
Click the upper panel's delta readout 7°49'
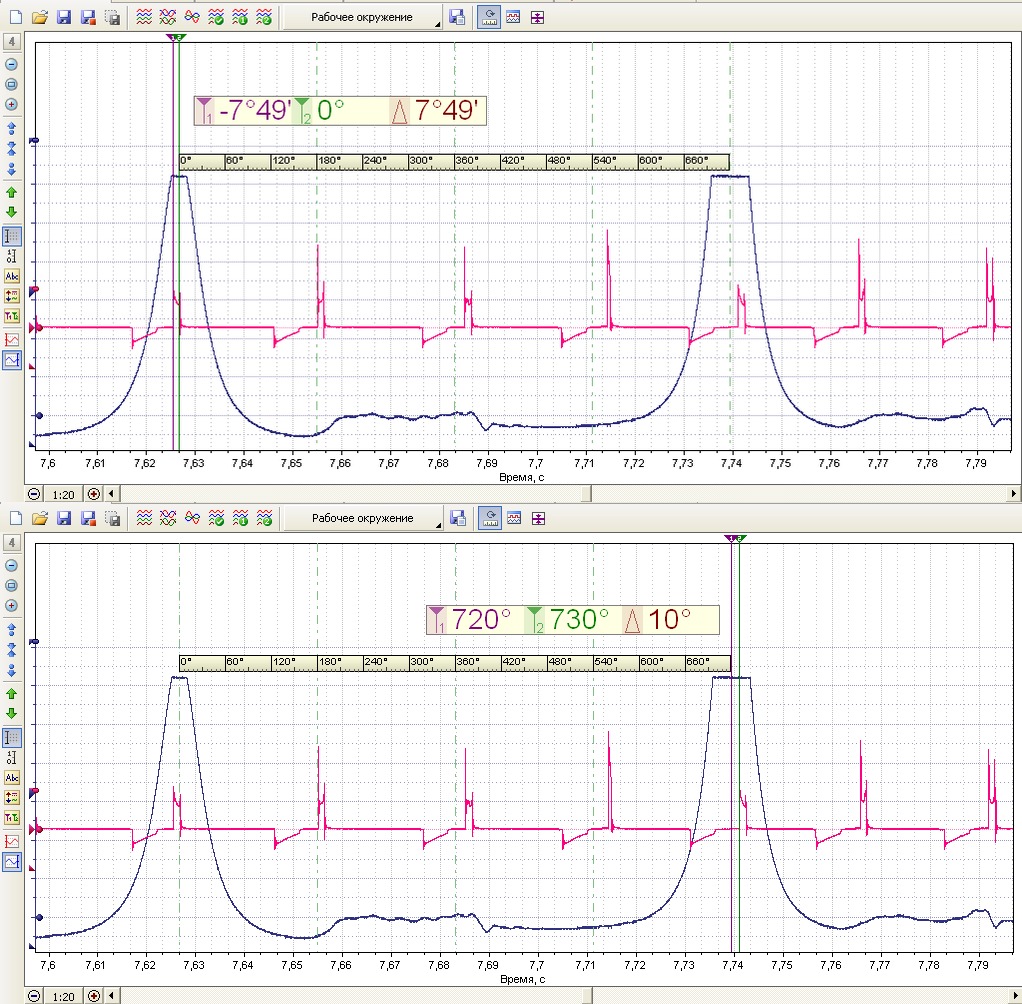[x=446, y=110]
